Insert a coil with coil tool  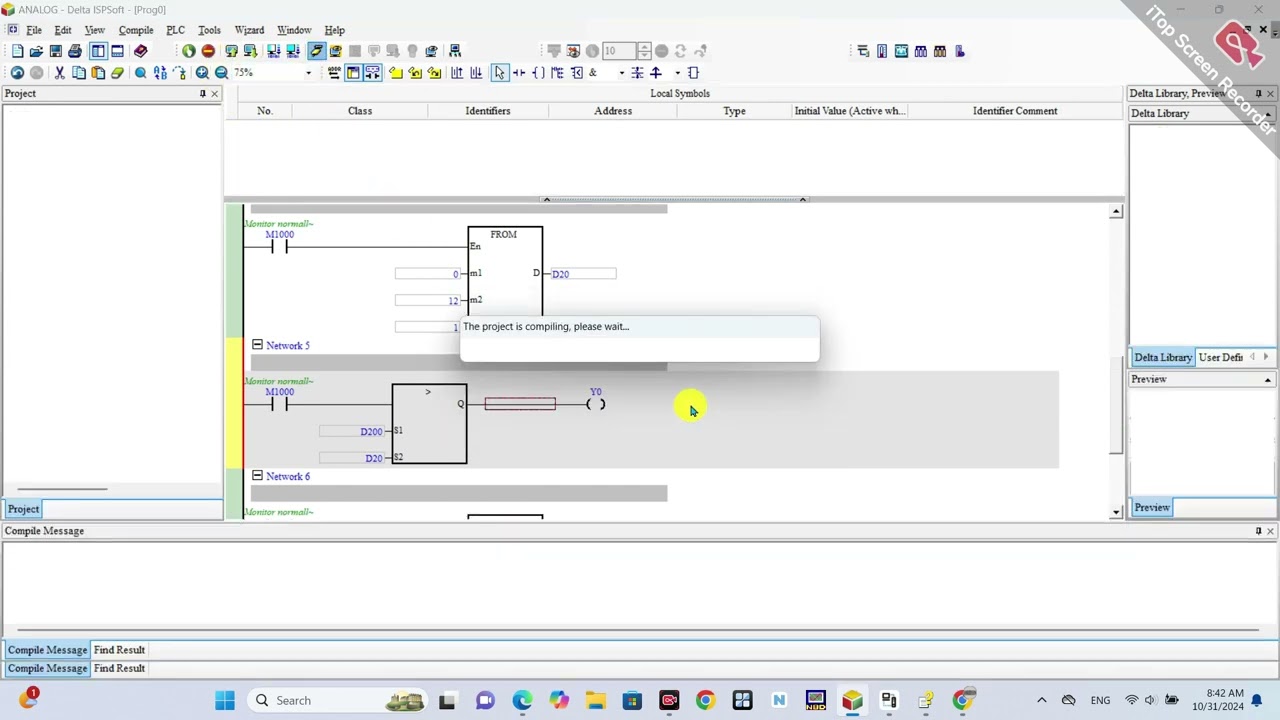[x=538, y=73]
